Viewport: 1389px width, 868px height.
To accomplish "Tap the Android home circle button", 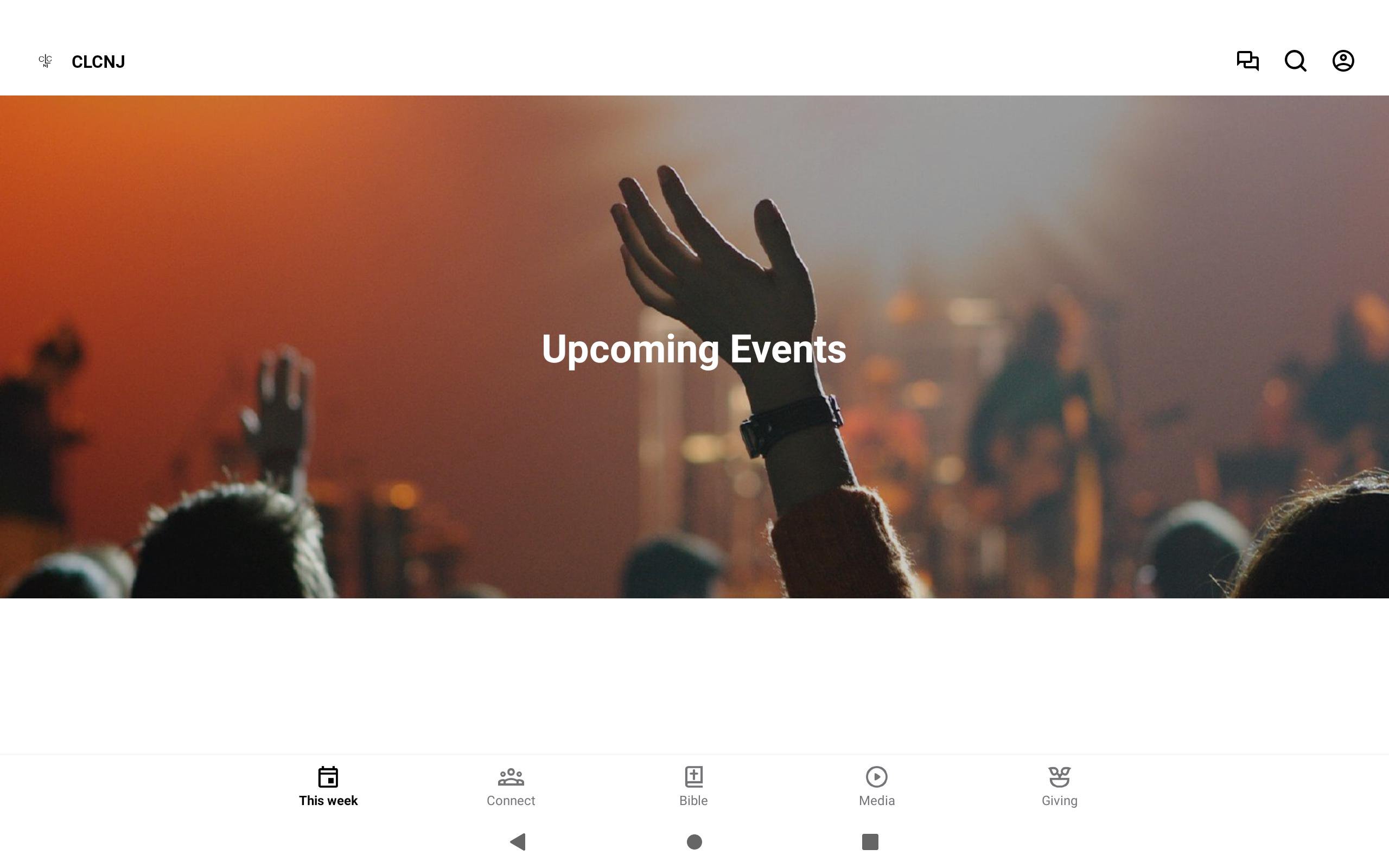I will point(694,841).
